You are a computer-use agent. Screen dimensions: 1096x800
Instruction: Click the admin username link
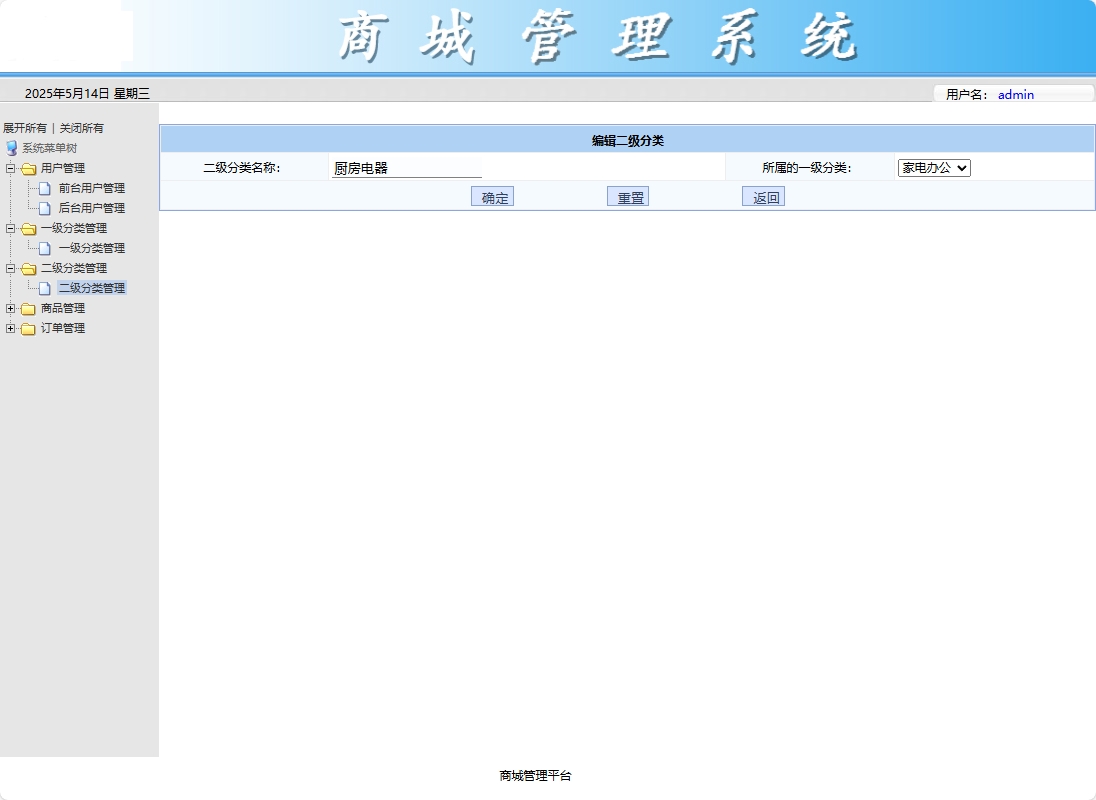pyautogui.click(x=1016, y=94)
